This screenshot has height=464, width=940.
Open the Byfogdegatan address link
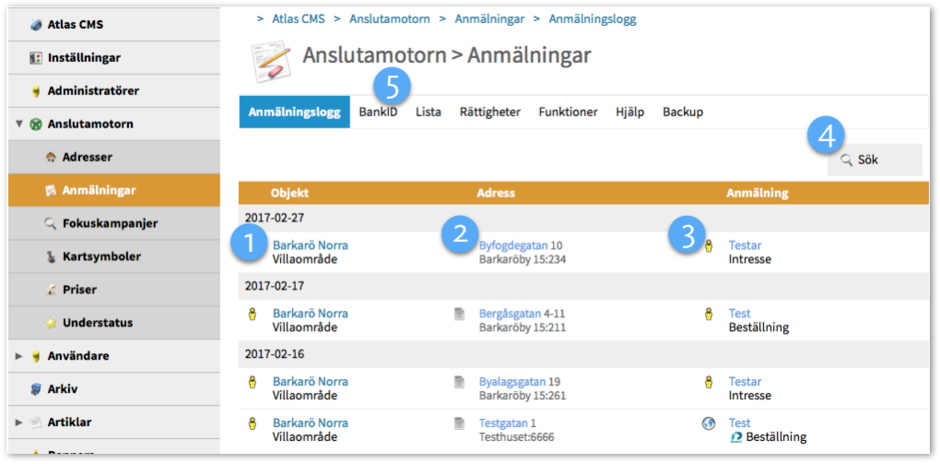(512, 245)
